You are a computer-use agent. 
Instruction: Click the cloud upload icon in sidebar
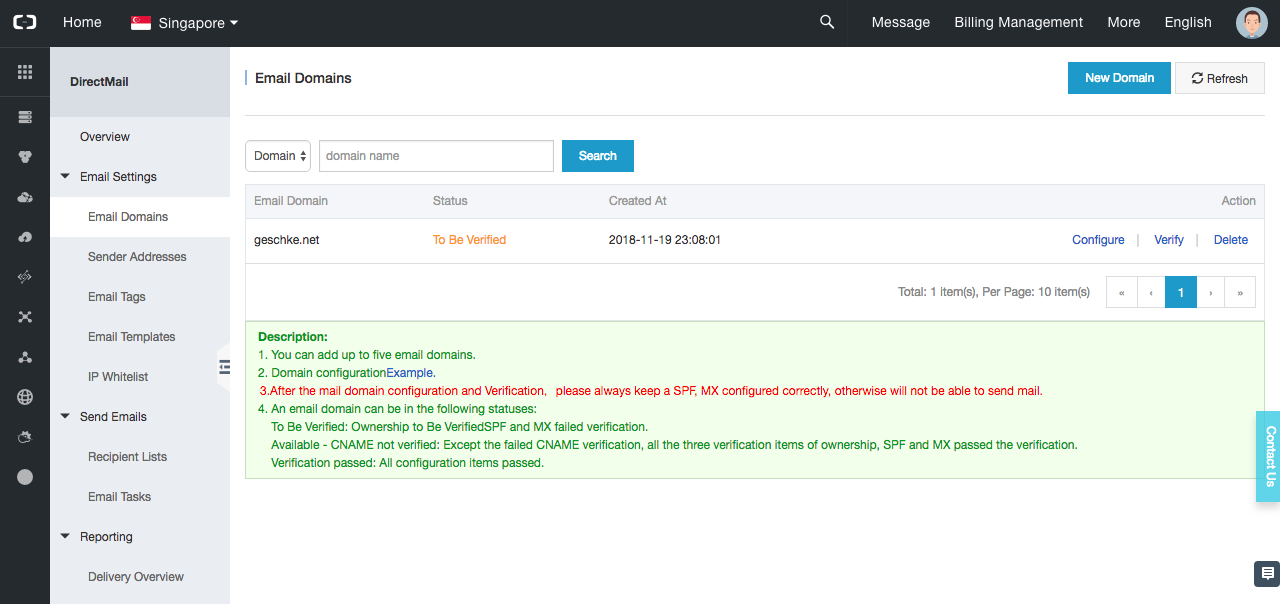(x=25, y=237)
